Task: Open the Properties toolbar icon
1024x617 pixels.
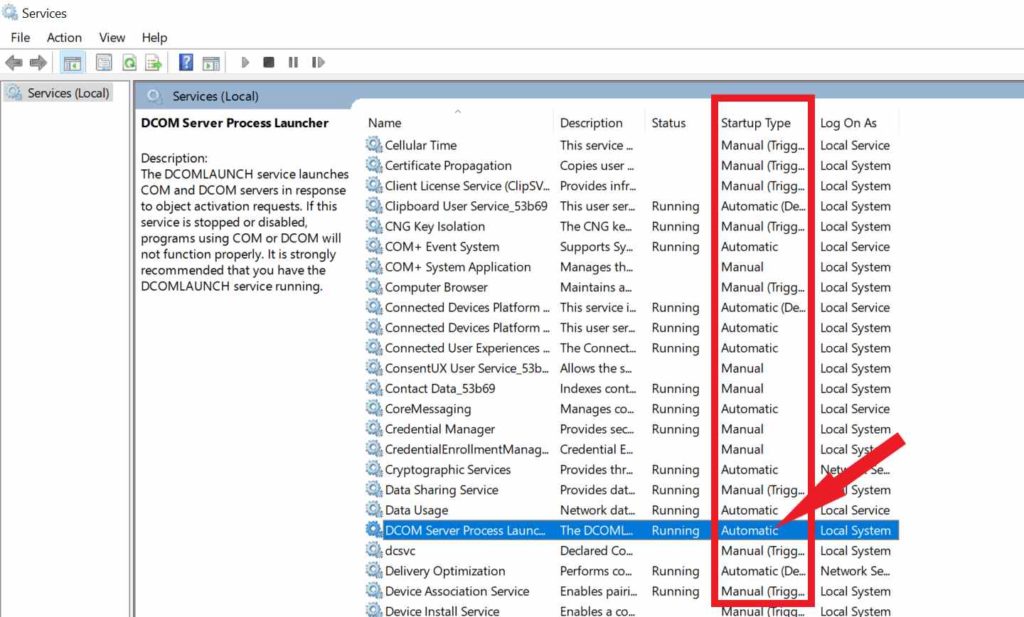Action: click(x=104, y=63)
